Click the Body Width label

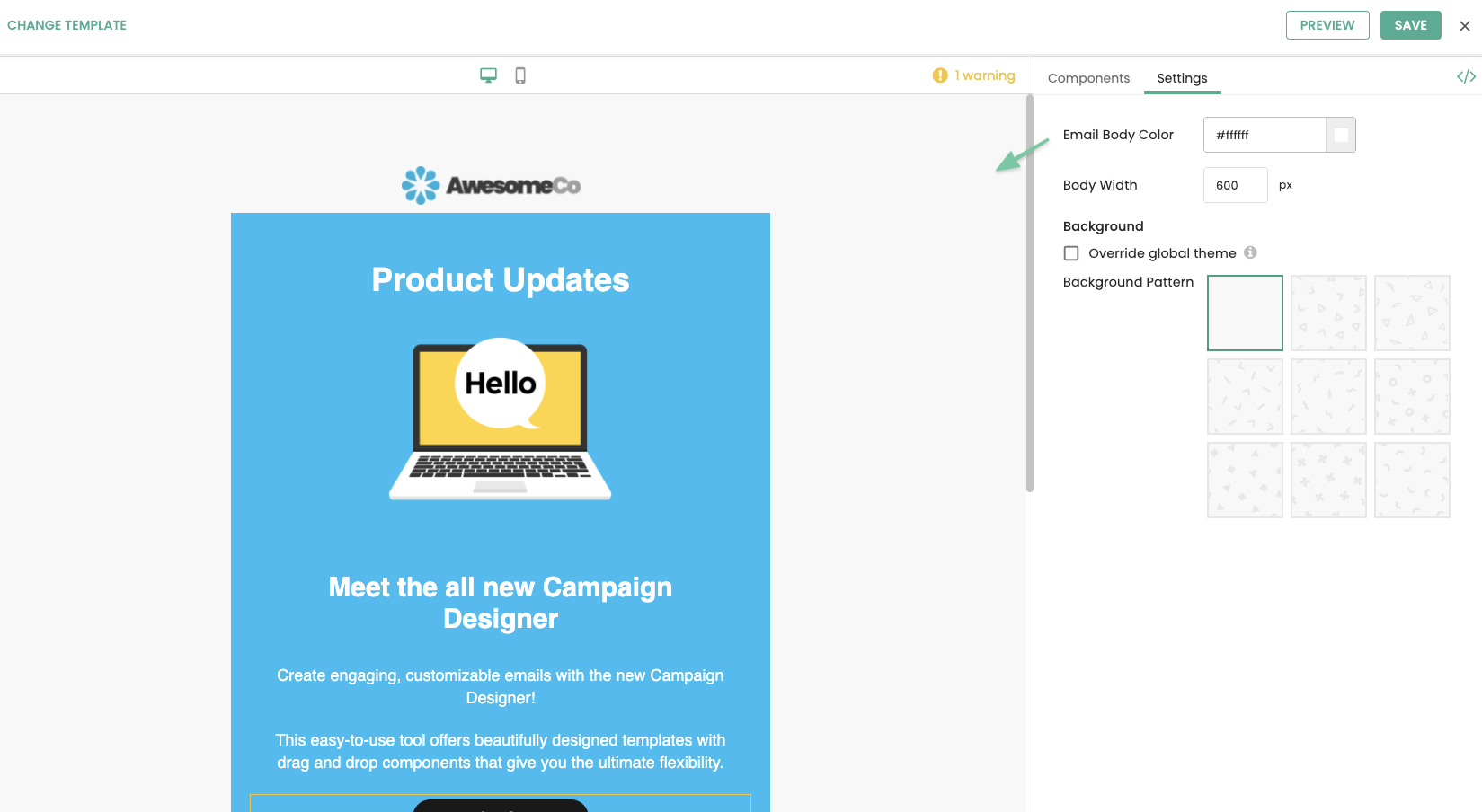(x=1100, y=185)
